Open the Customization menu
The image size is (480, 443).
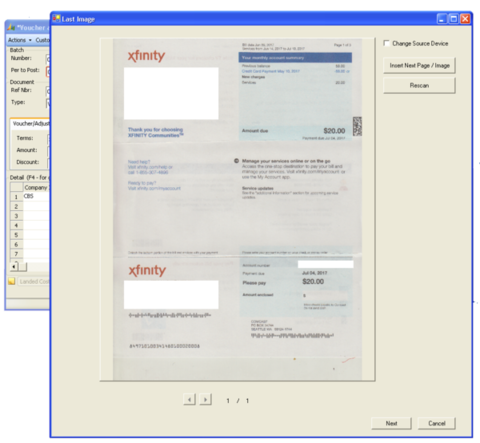(42, 40)
